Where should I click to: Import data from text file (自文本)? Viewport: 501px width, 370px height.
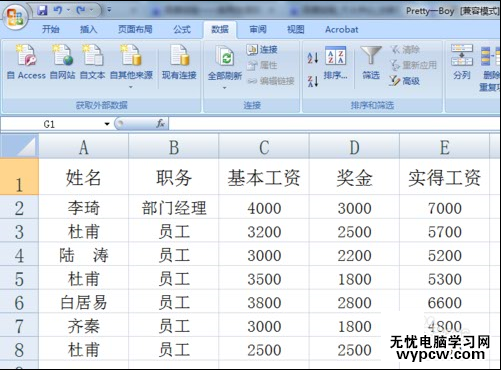pyautogui.click(x=92, y=62)
